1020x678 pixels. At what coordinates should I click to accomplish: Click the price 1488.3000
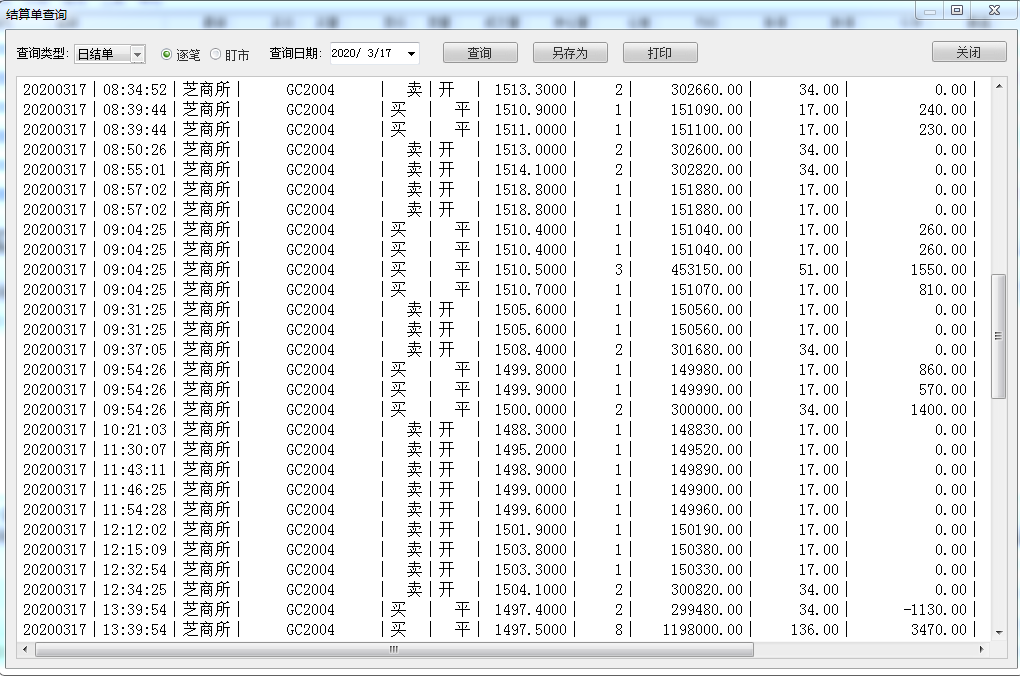click(530, 429)
